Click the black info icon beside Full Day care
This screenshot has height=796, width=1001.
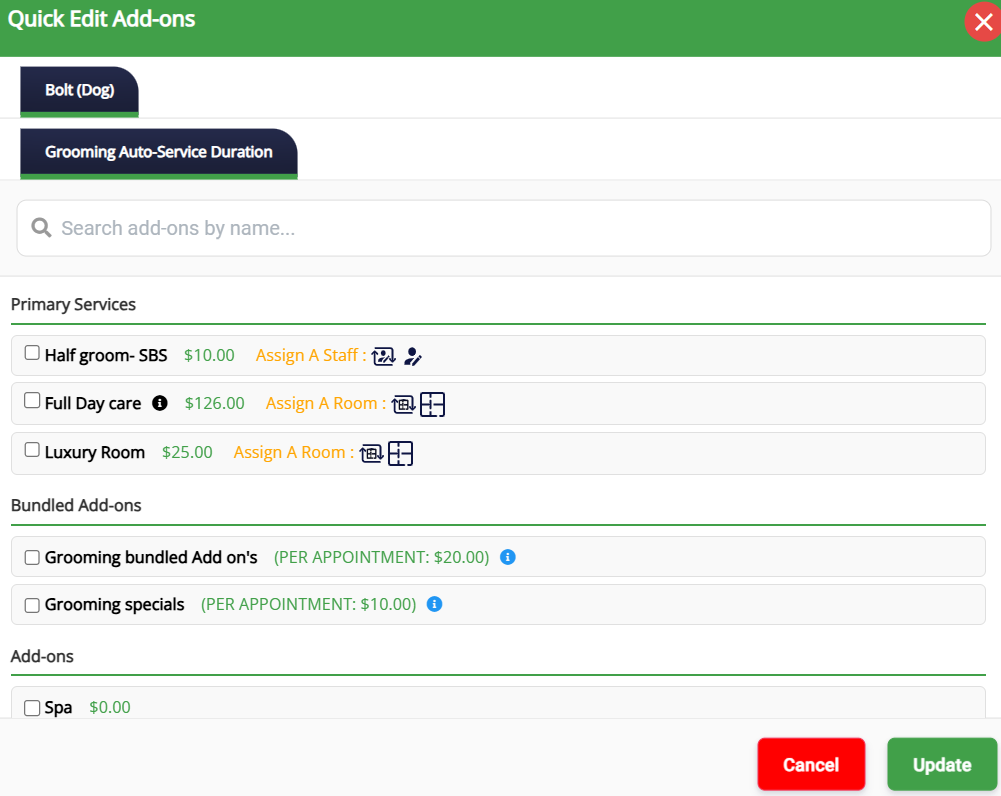159,404
